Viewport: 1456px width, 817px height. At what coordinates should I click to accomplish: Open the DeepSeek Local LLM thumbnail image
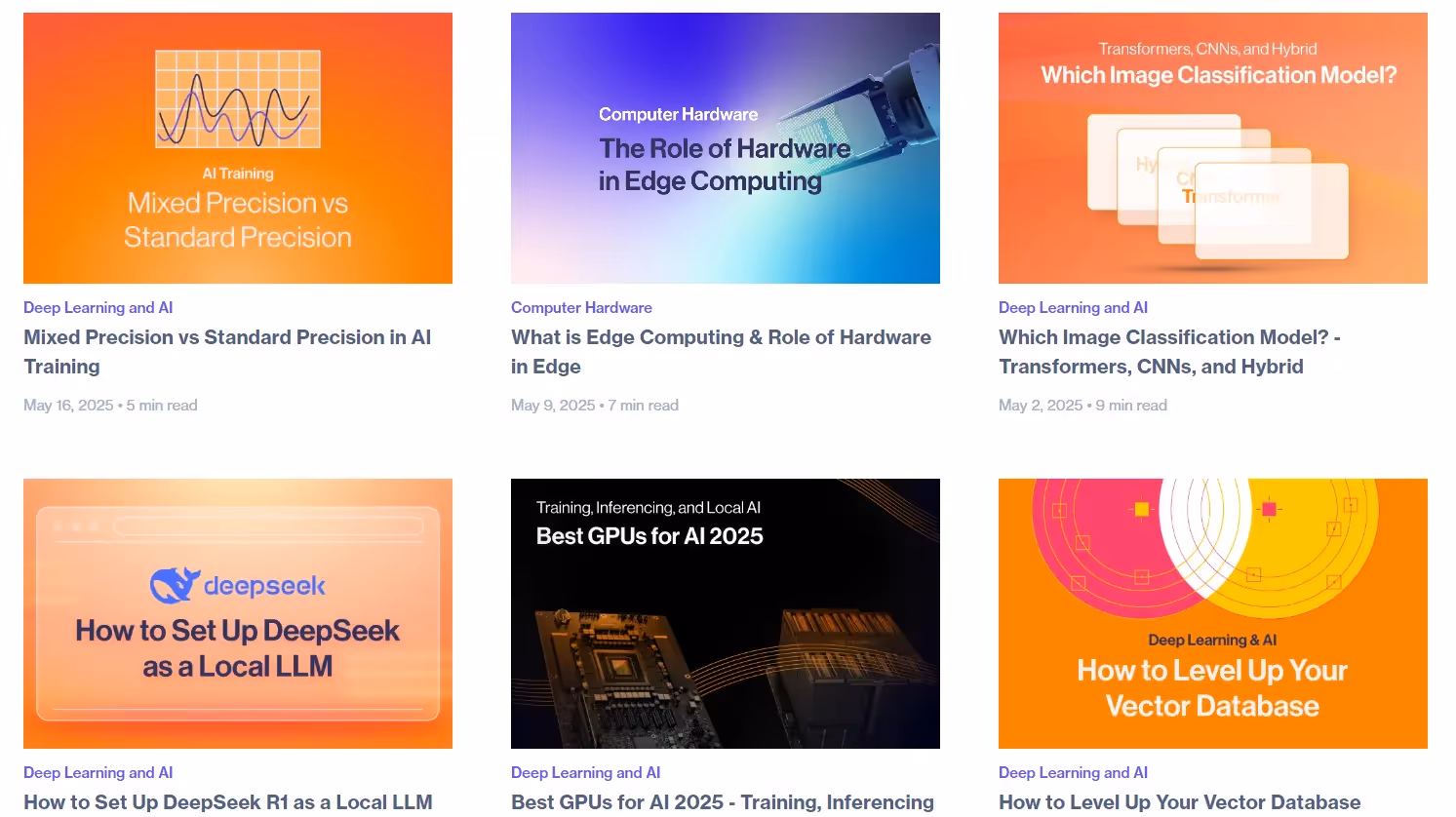pos(238,613)
